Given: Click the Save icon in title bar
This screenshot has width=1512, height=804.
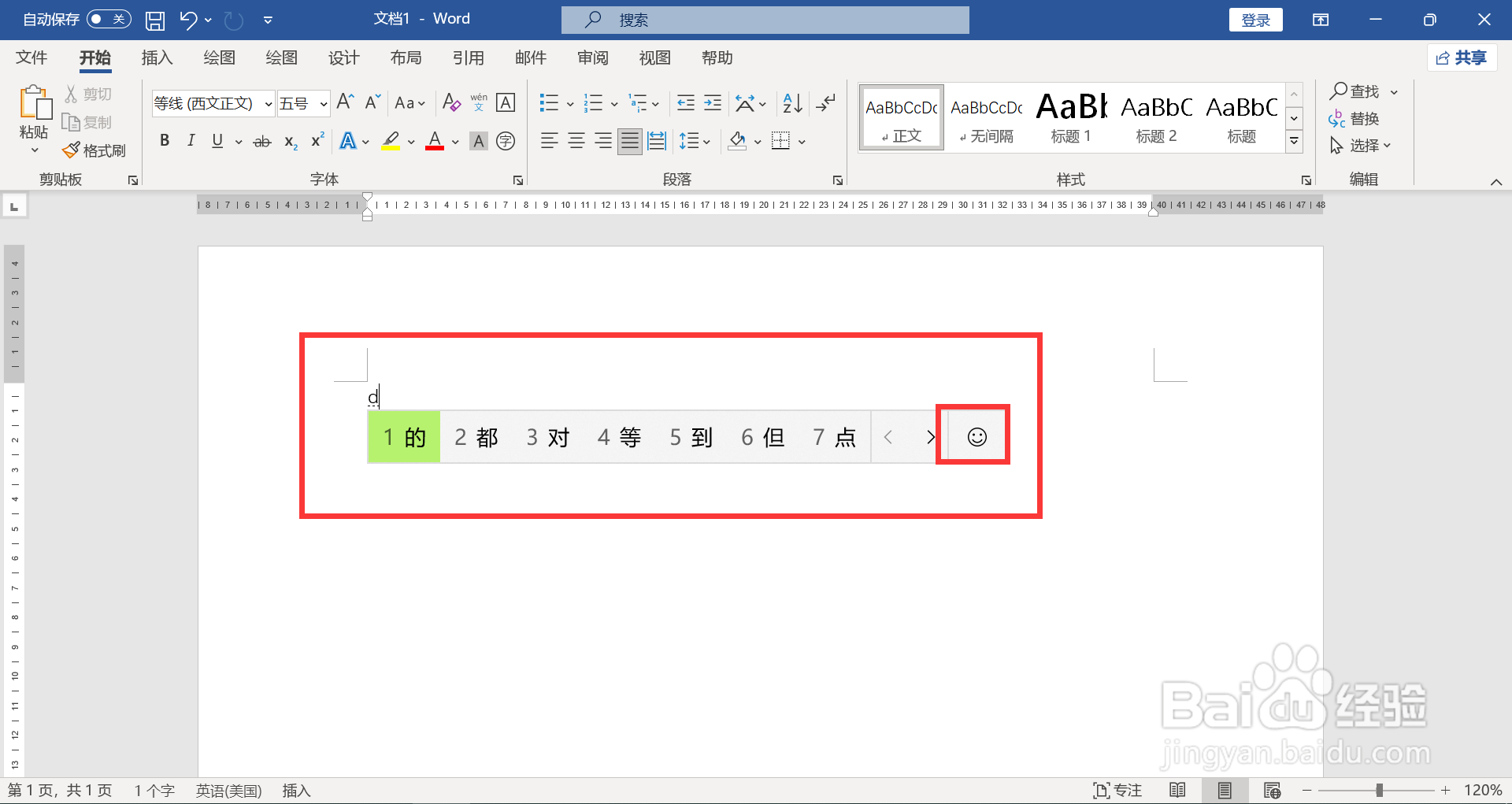Looking at the screenshot, I should pos(155,20).
